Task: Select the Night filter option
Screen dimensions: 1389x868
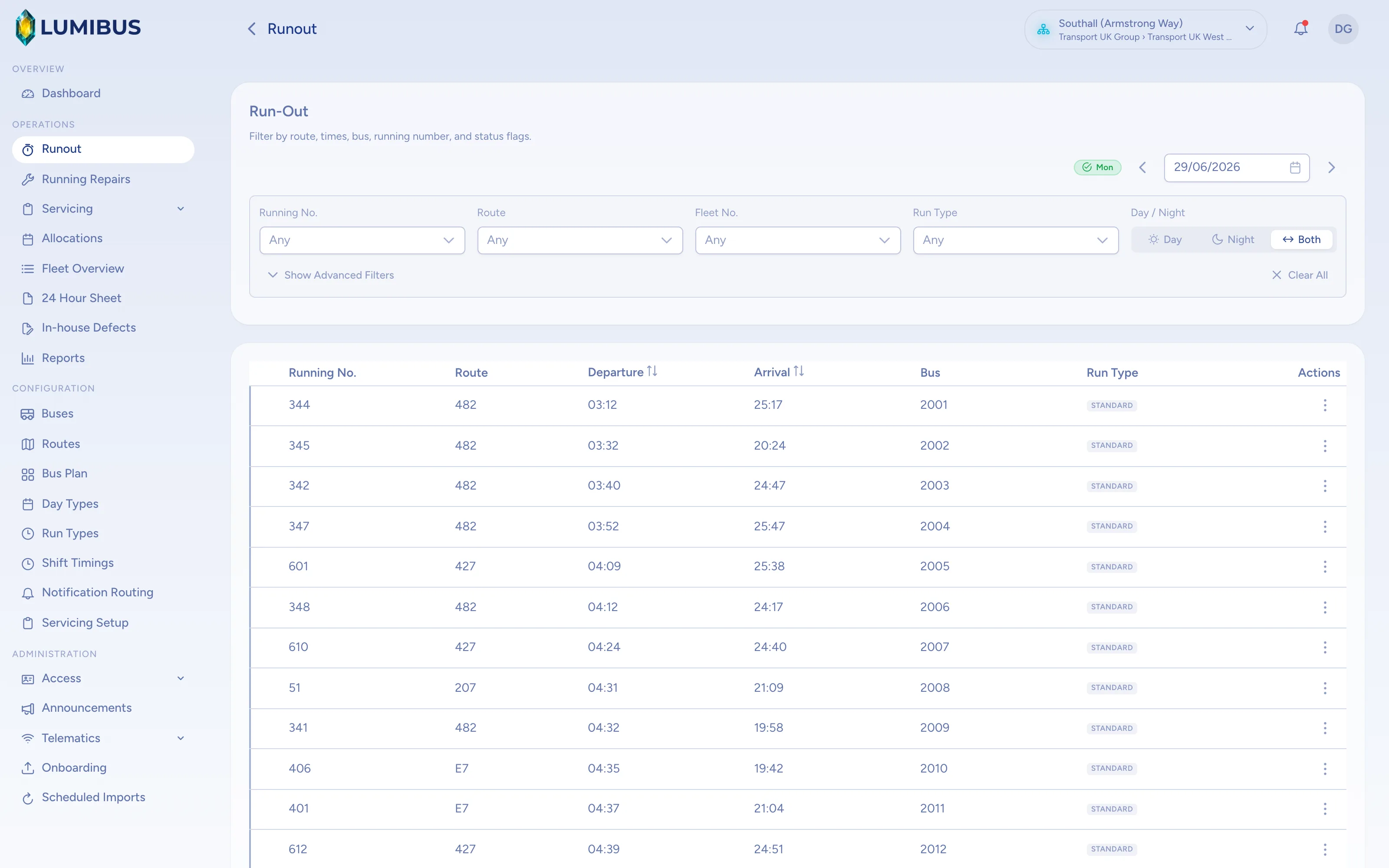Action: coord(1233,240)
